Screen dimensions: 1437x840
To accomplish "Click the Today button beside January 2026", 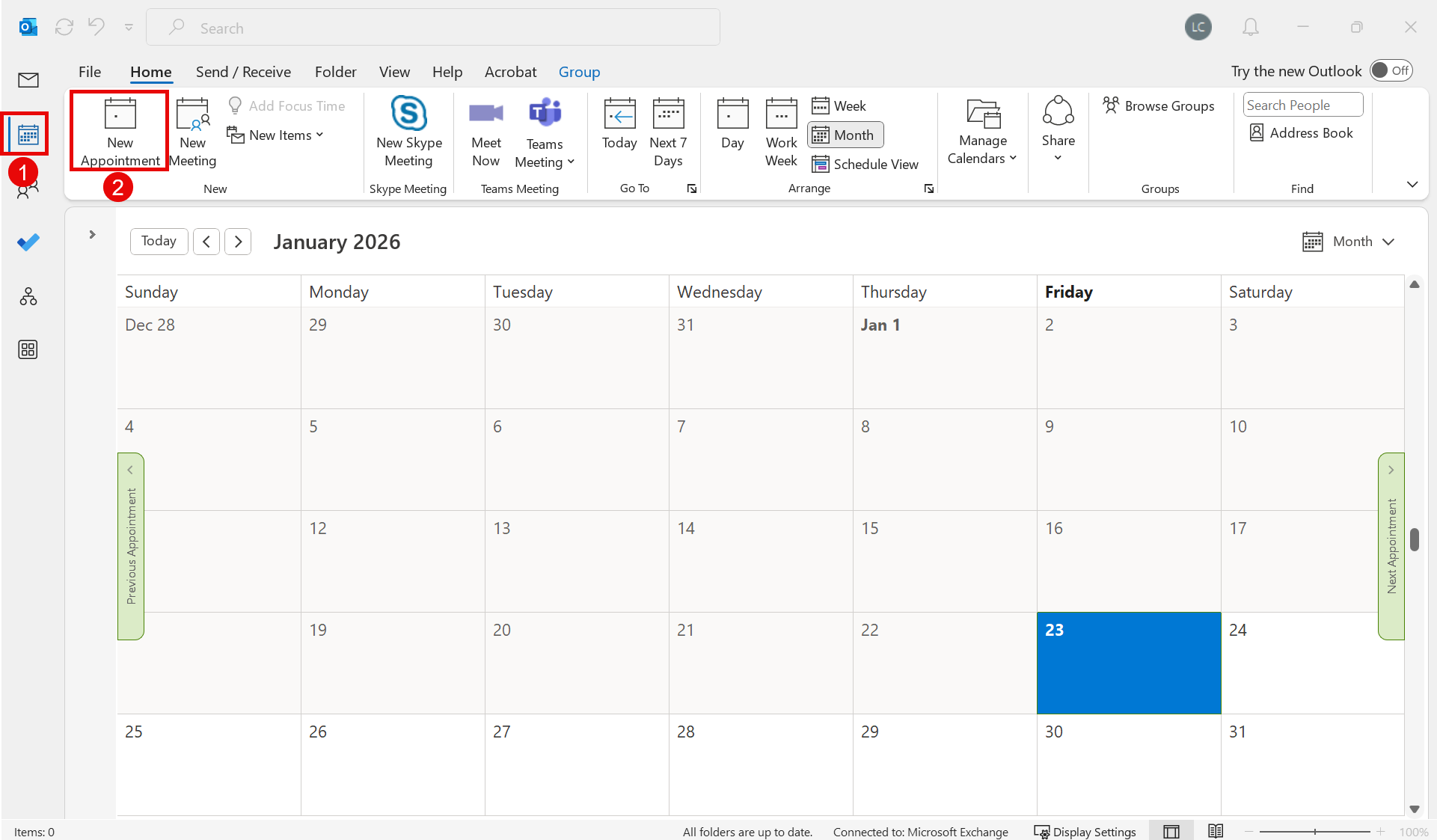I will coord(159,242).
